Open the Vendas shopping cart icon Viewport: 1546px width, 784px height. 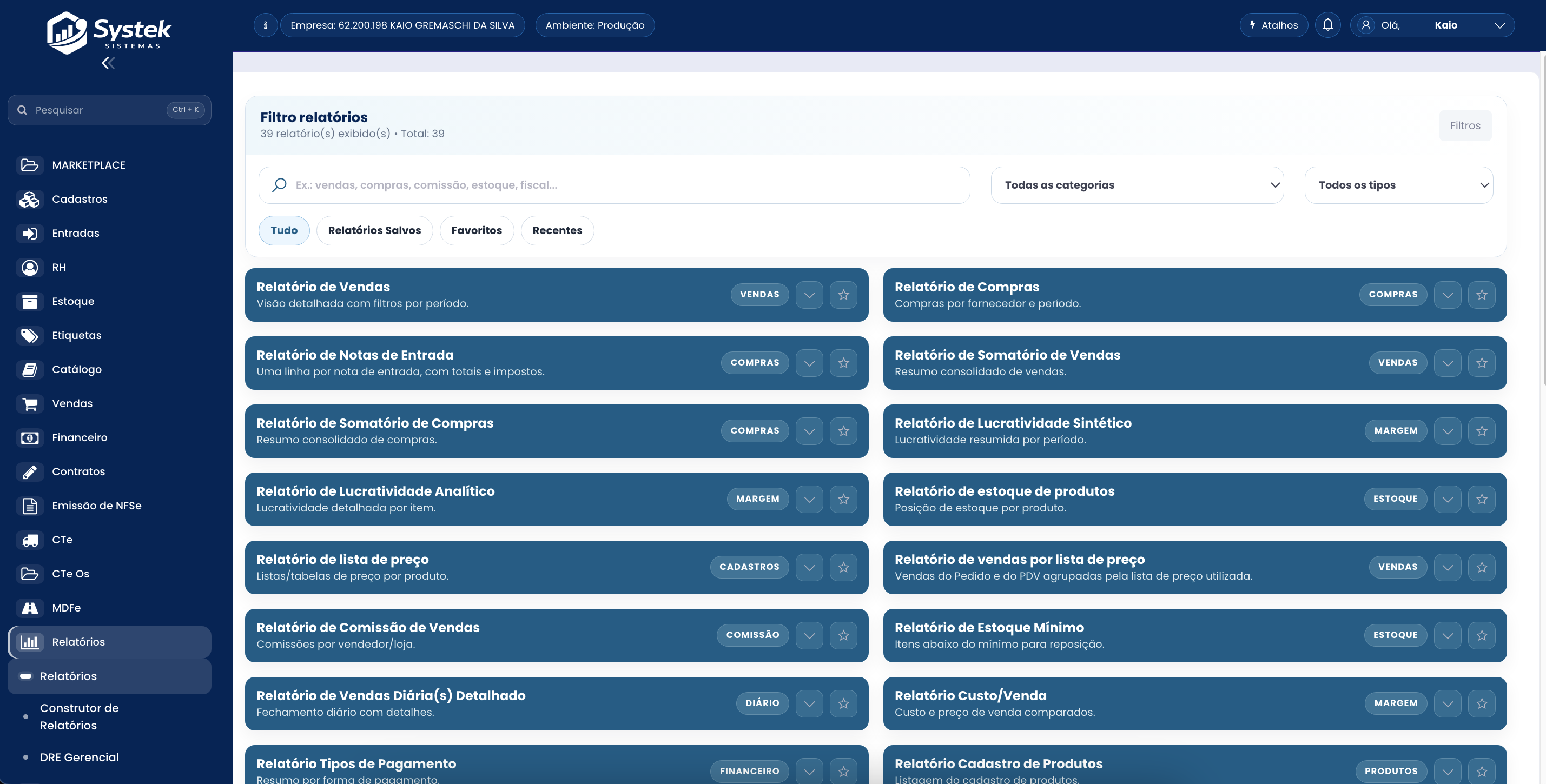29,404
